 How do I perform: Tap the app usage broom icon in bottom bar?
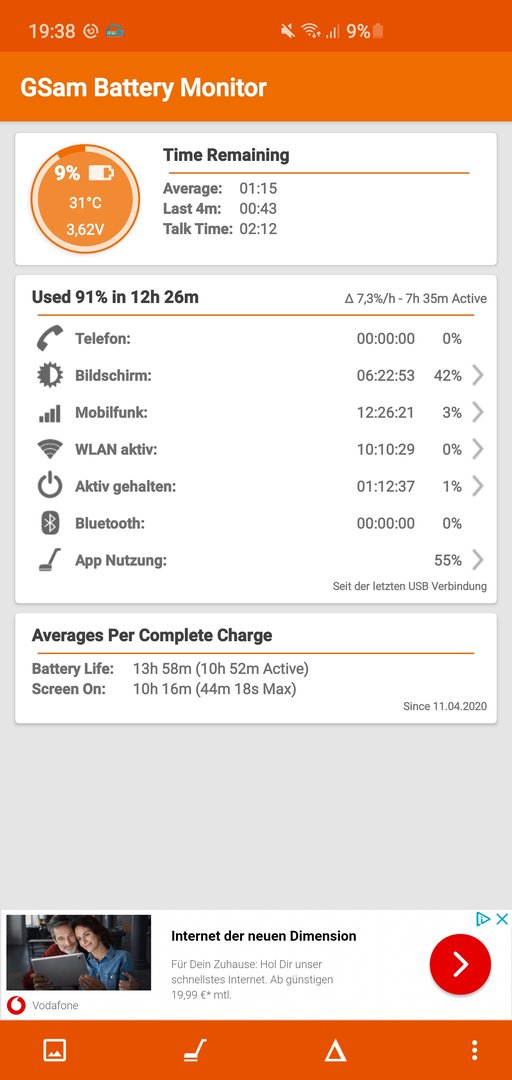[x=195, y=1050]
